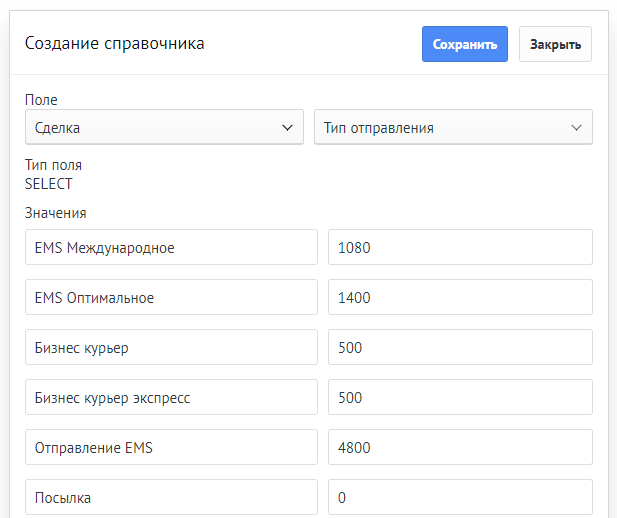Click the Сохранить button
Viewport: 617px width, 518px height.
pyautogui.click(x=464, y=44)
